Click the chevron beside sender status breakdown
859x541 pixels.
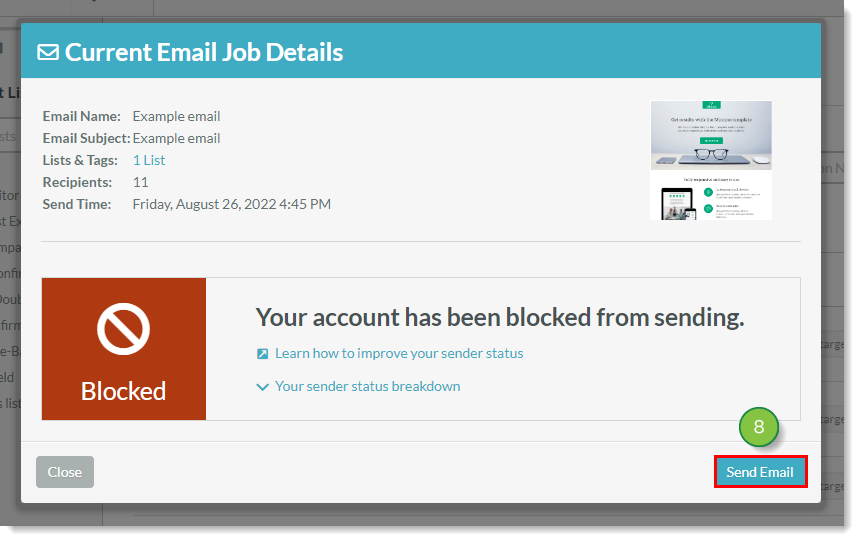pos(263,387)
